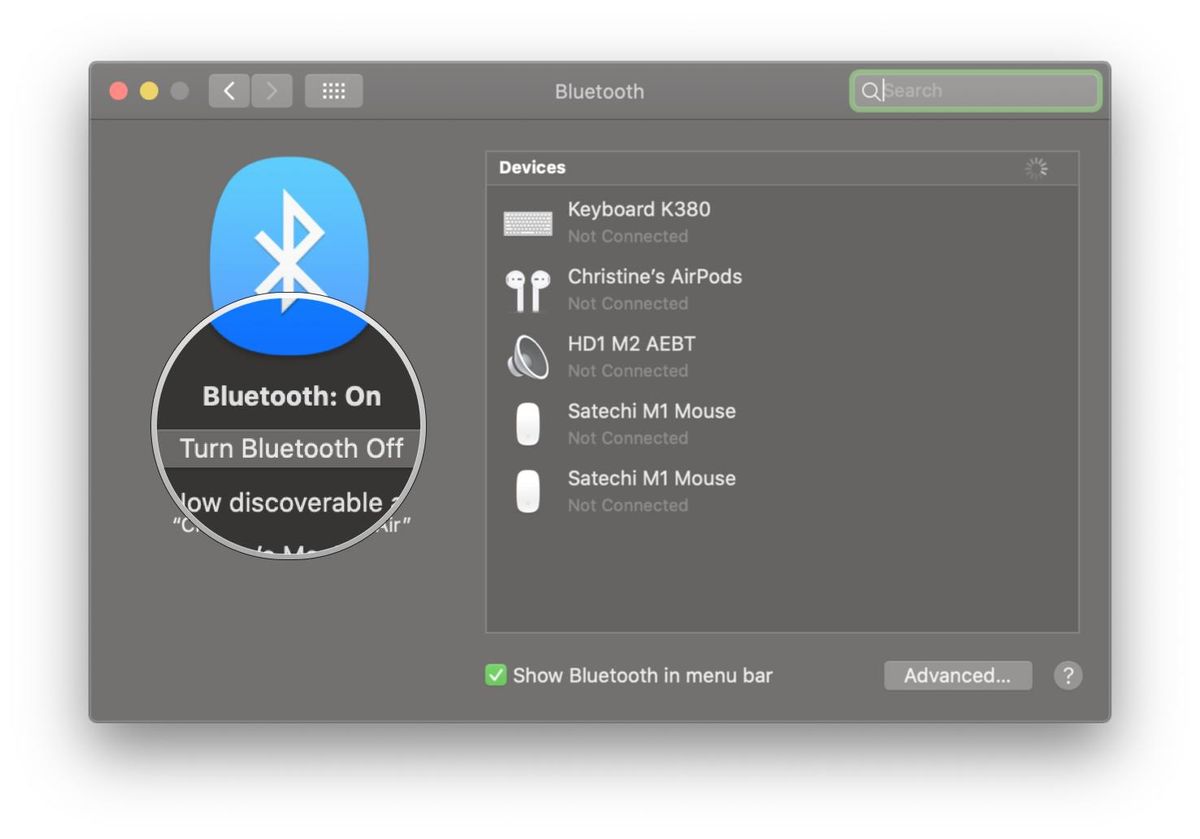
Task: Select the first Satechi M1 Mouse icon
Action: pyautogui.click(x=528, y=423)
